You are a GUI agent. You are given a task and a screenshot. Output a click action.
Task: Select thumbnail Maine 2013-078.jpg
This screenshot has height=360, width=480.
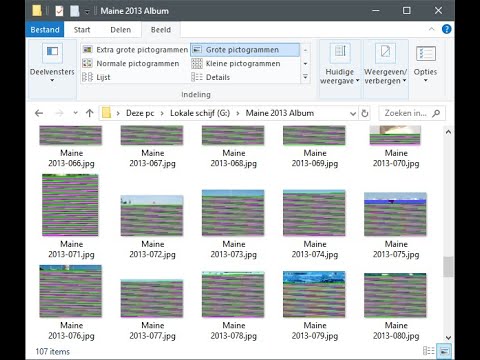[233, 295]
